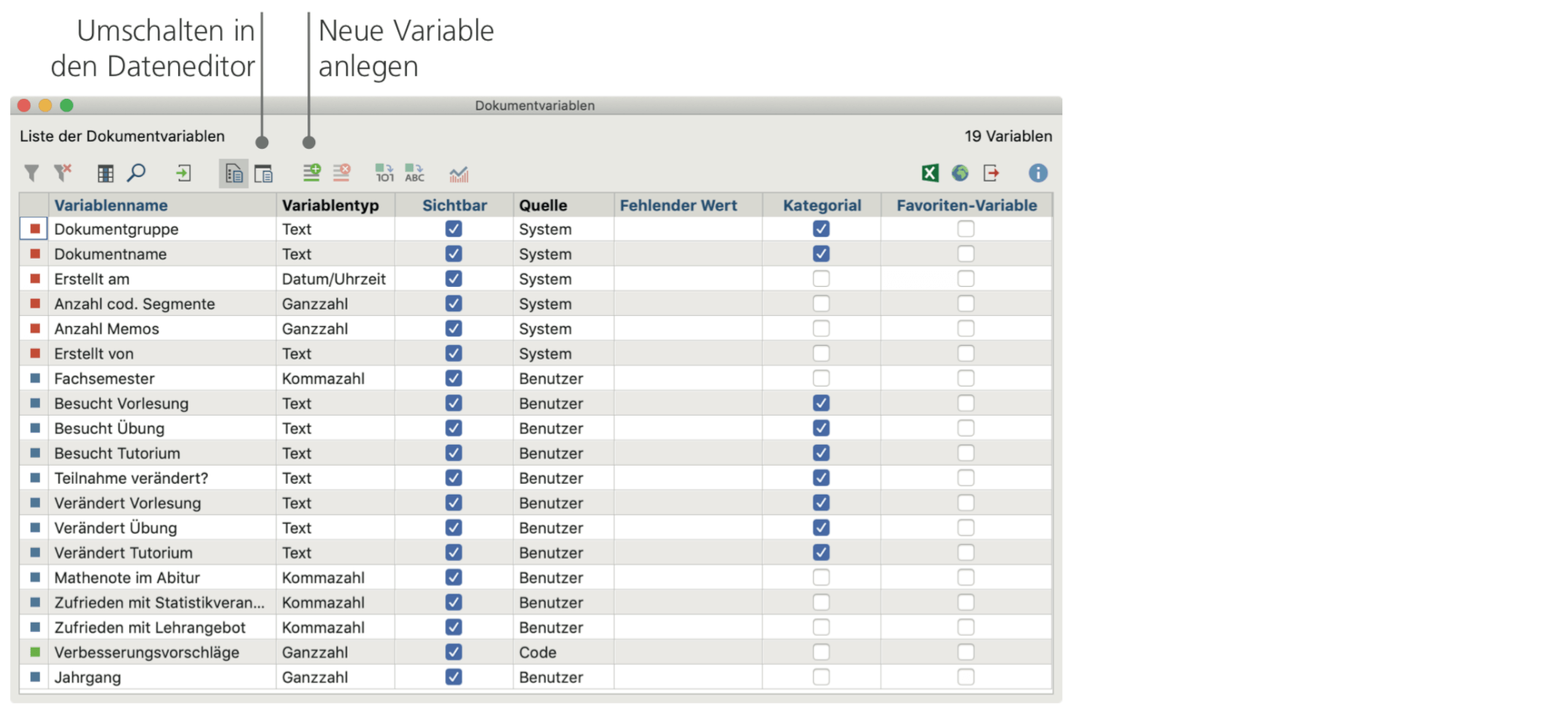Open the column selection table icon
1568x712 pixels.
[105, 173]
